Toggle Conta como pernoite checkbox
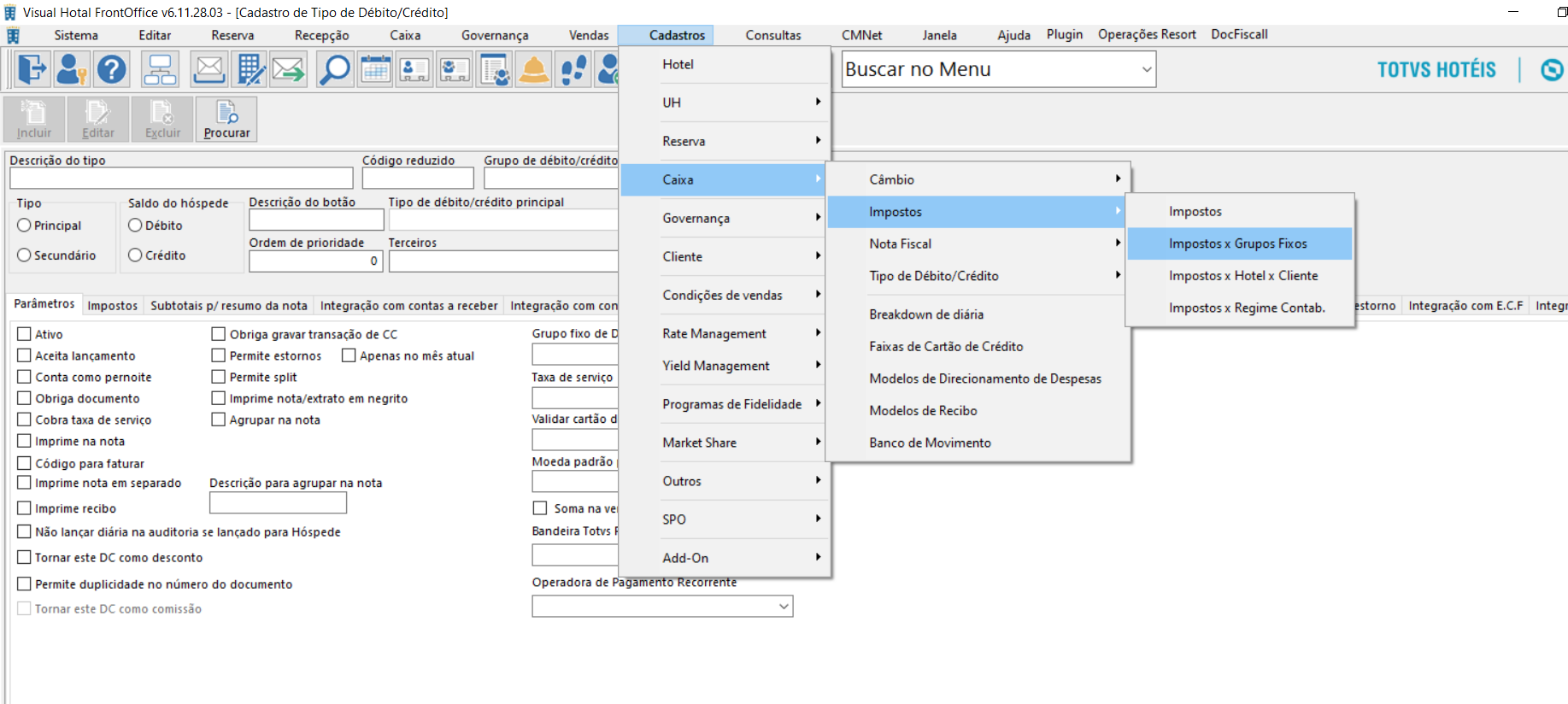Viewport: 1568px width, 704px height. pyautogui.click(x=24, y=377)
